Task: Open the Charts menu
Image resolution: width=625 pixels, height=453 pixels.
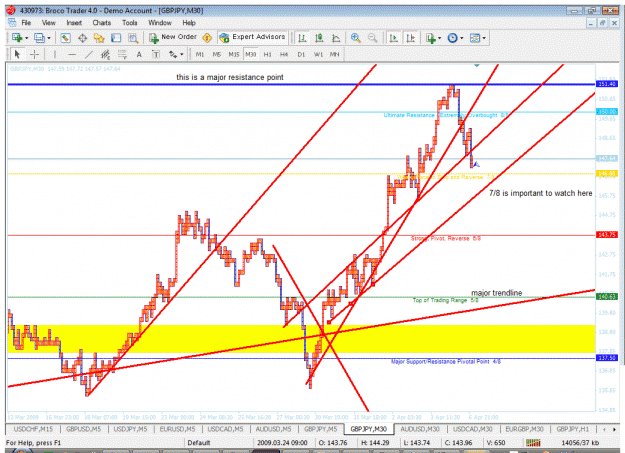Action: pyautogui.click(x=102, y=23)
